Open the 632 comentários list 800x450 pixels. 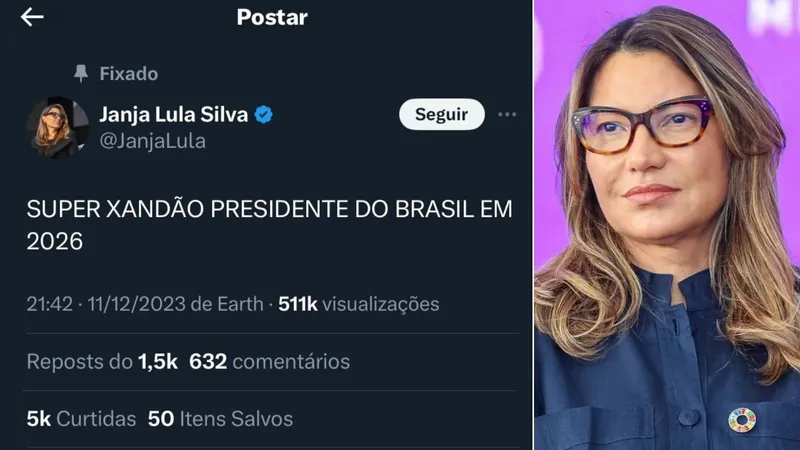click(x=269, y=362)
